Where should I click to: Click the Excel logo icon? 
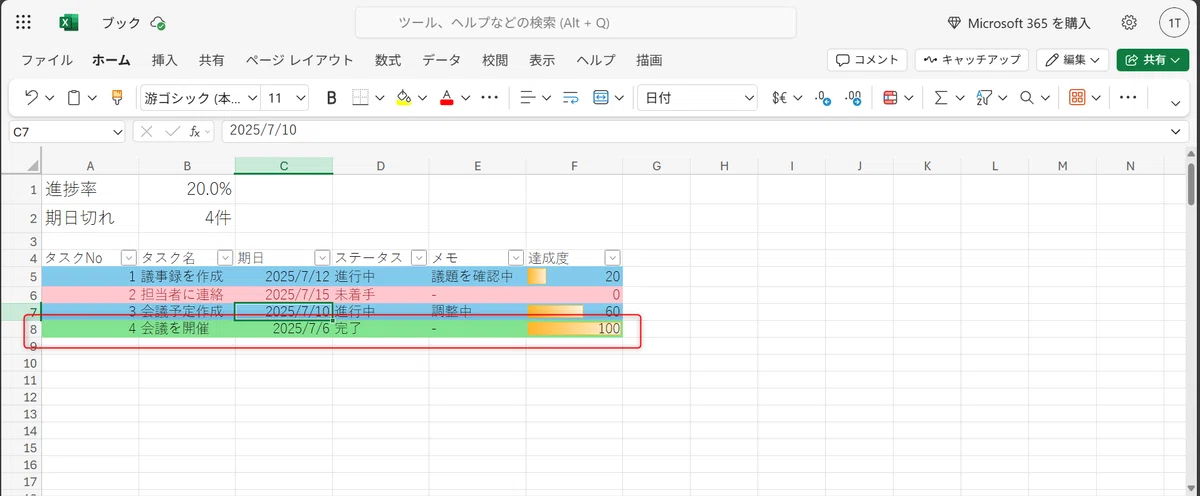coord(69,22)
